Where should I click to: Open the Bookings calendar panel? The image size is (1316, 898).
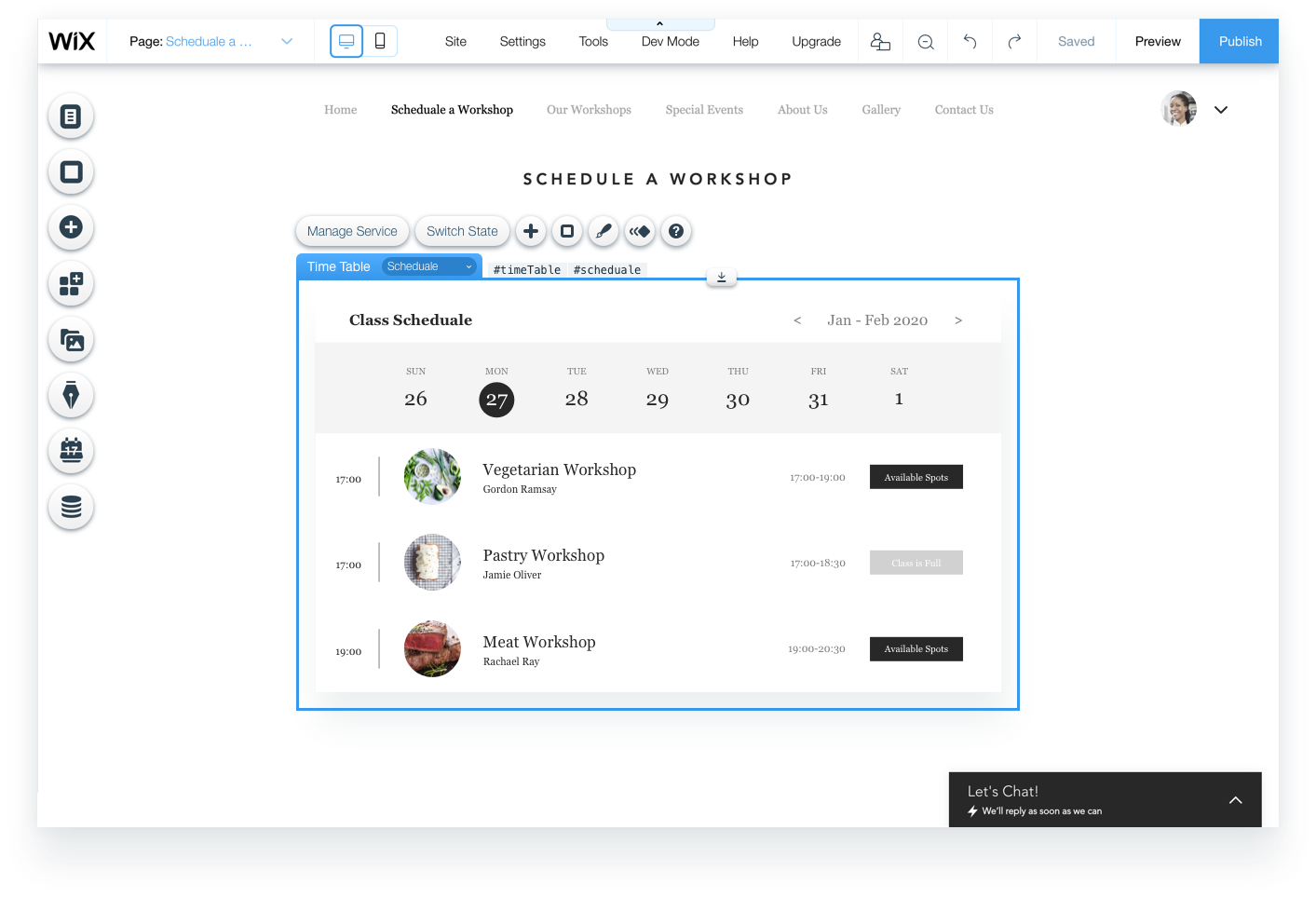pos(71,451)
